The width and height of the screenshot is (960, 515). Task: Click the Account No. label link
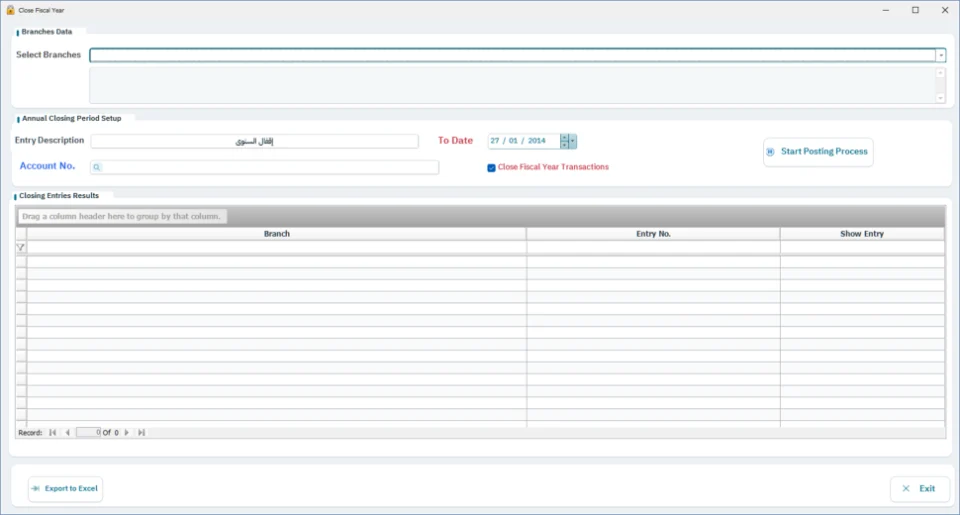coord(47,166)
